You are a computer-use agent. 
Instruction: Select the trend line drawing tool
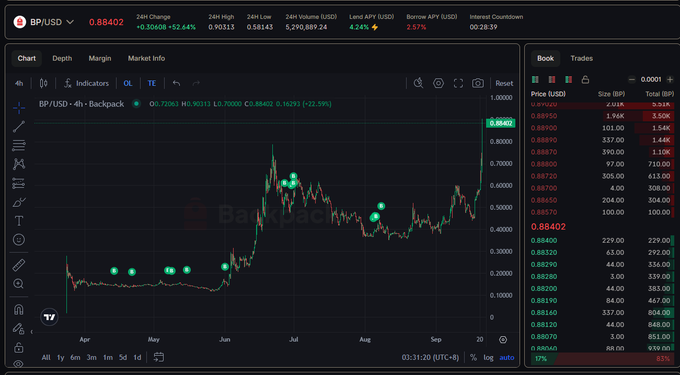pos(19,127)
